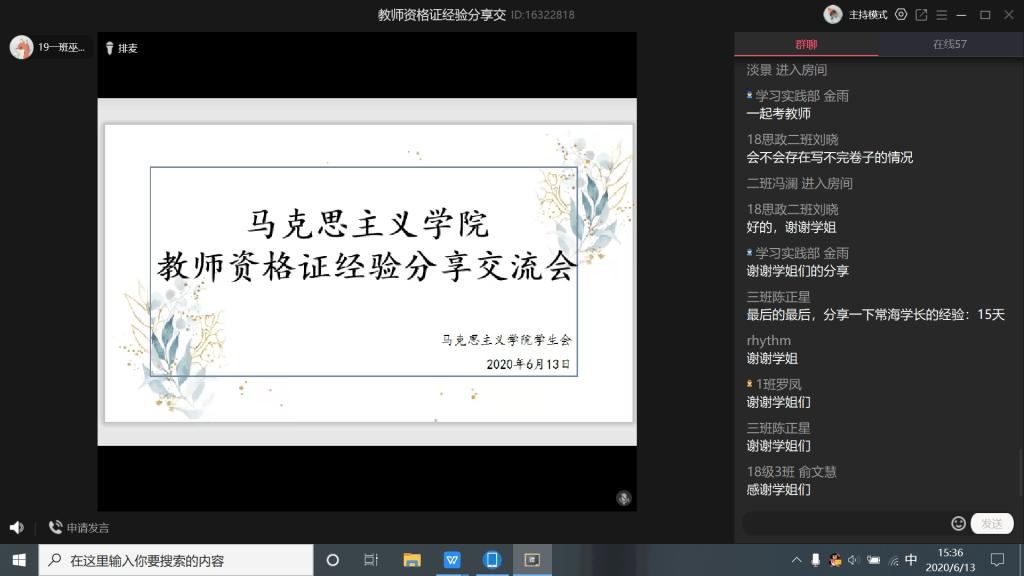Click the profile avatar beside 主持模式
1024x576 pixels.
click(832, 15)
